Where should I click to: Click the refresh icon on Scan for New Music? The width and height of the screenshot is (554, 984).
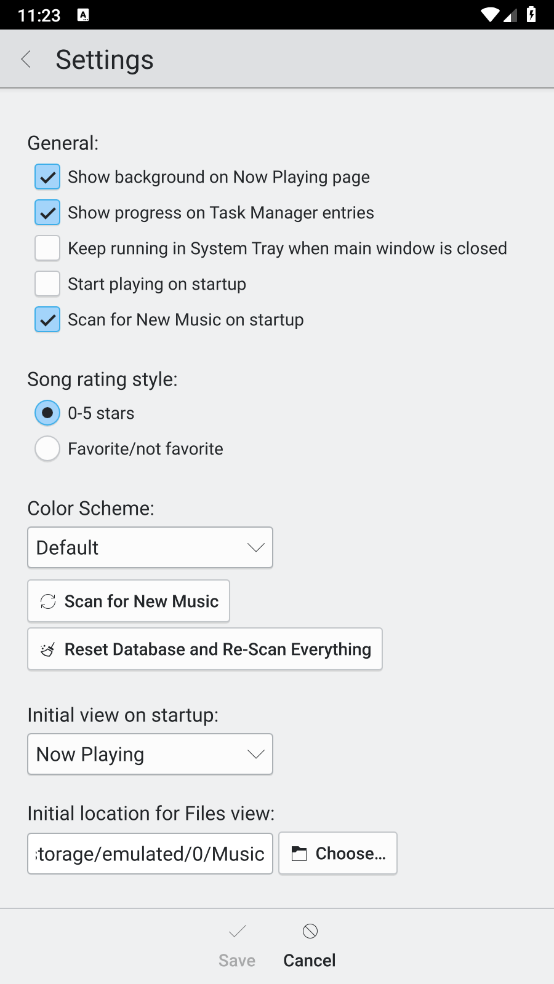[48, 601]
